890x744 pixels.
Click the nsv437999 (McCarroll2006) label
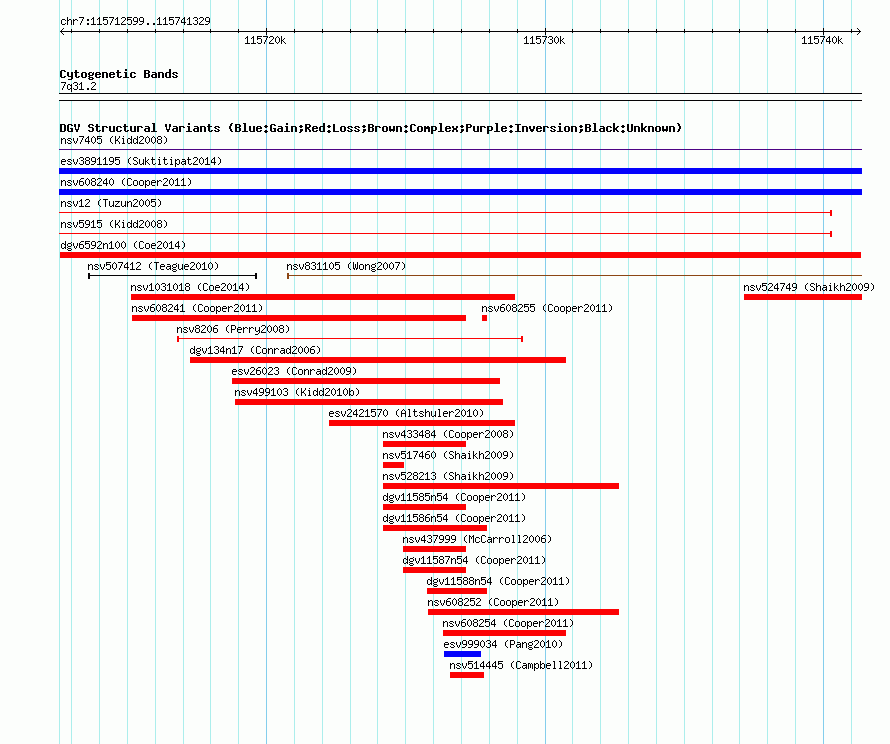(477, 539)
